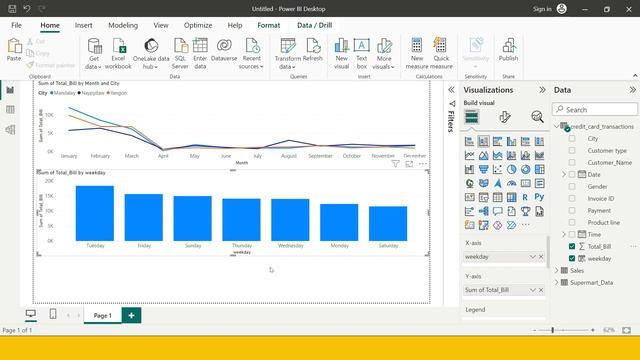Expand the Time hierarchy
Viewport: 640px width, 360px height.
pos(564,234)
